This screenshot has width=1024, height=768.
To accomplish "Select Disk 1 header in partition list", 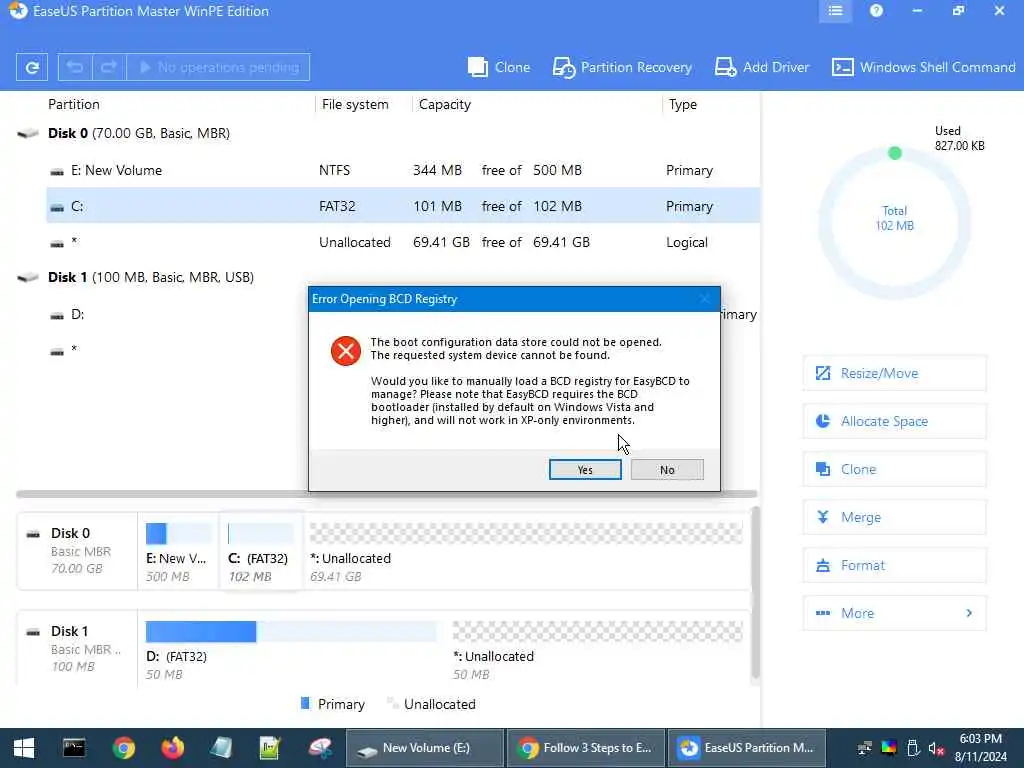I will [151, 278].
